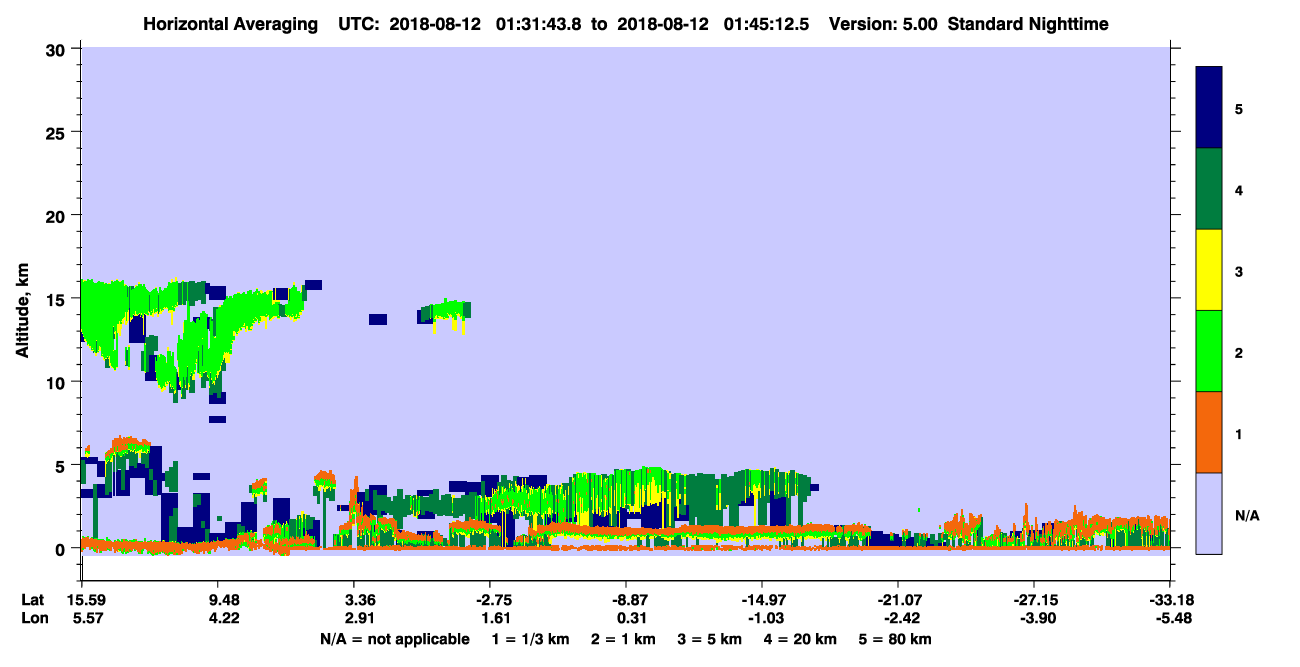Click the colorbar label "N/A"

coord(1246,515)
